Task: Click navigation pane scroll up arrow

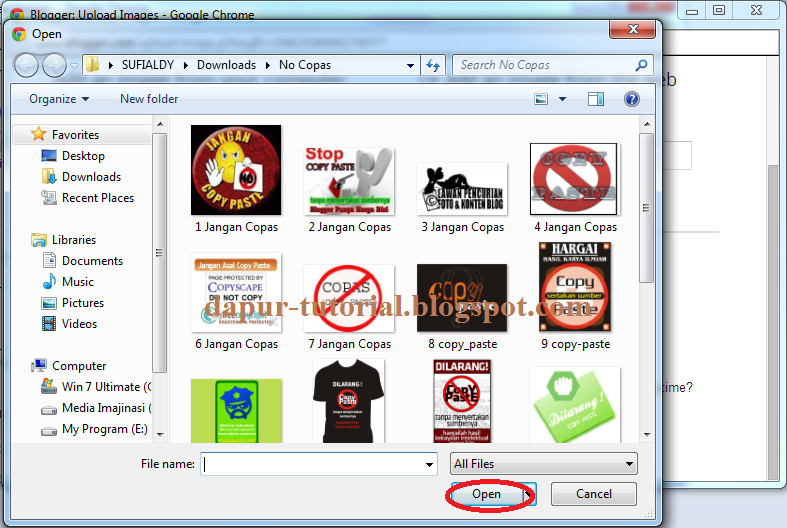Action: [x=160, y=124]
